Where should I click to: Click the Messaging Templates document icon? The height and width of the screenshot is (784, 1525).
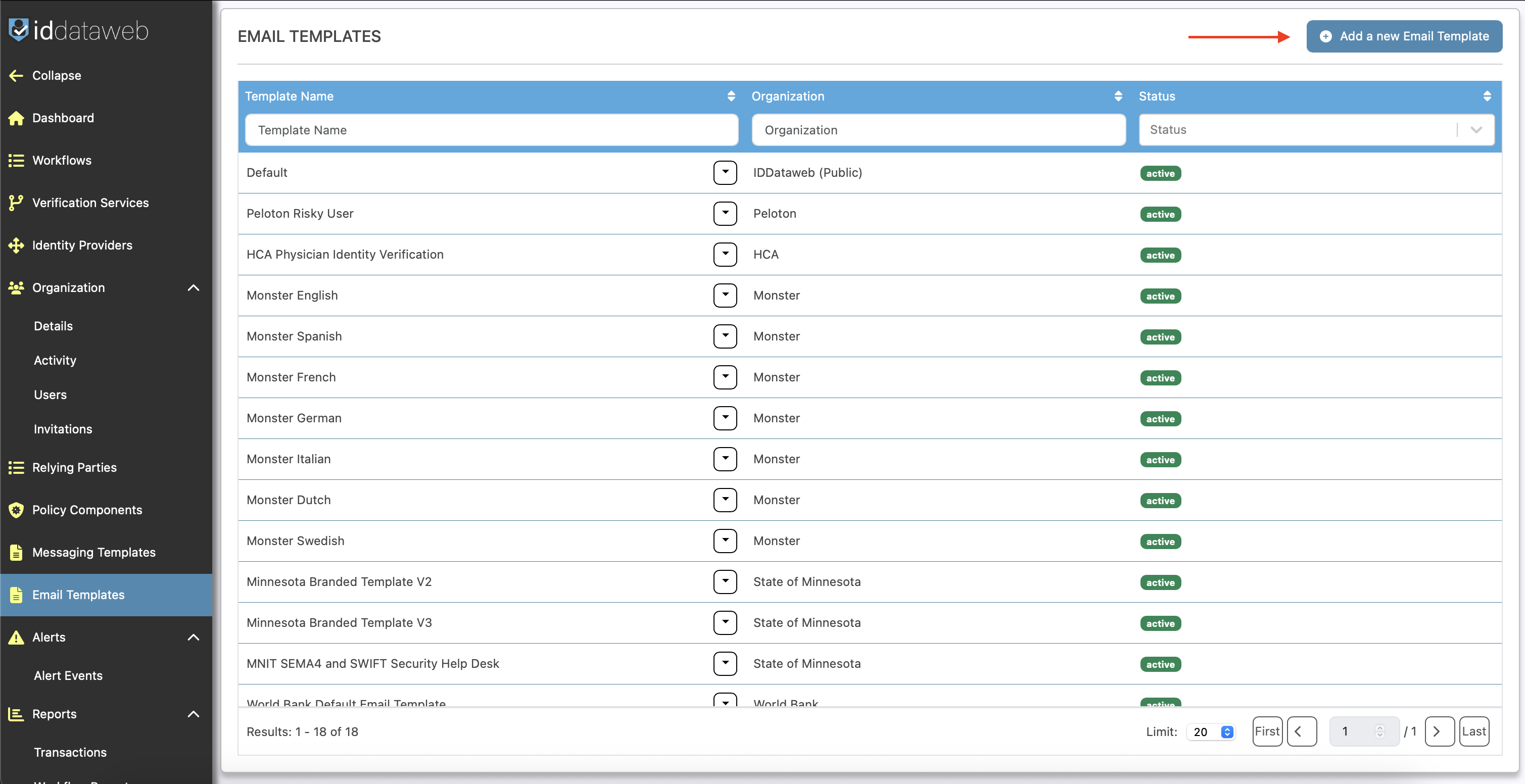[x=16, y=552]
